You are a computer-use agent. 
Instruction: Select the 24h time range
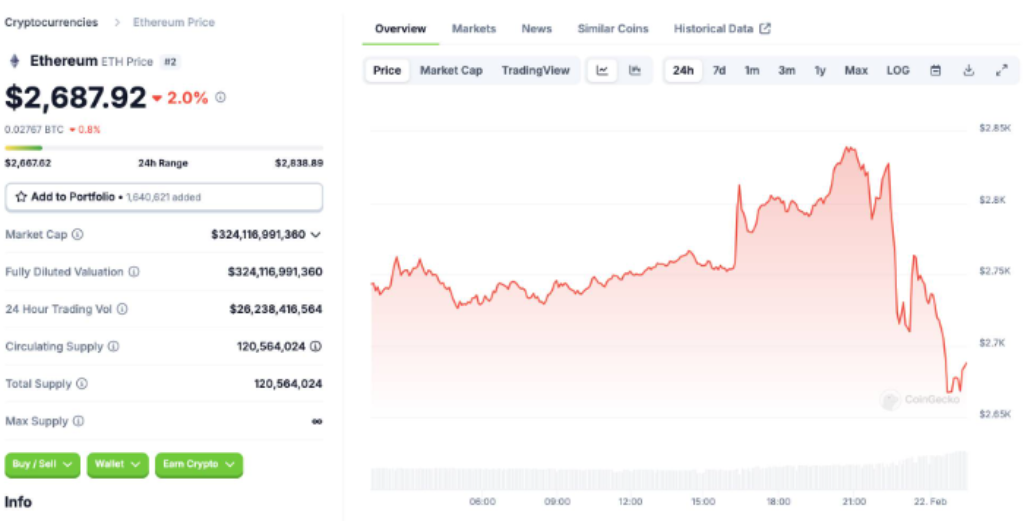(x=683, y=70)
